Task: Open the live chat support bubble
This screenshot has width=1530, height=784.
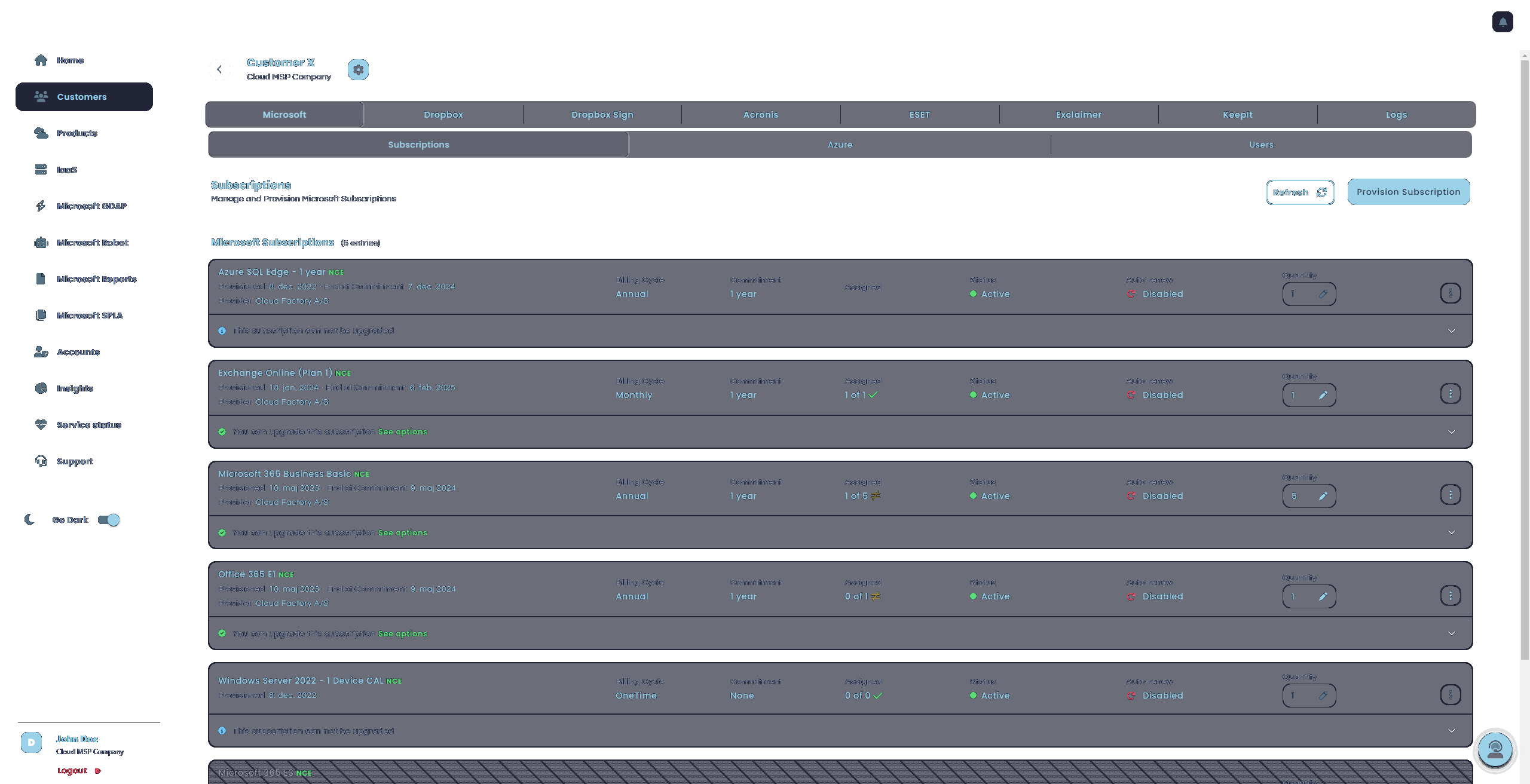Action: 1495,749
